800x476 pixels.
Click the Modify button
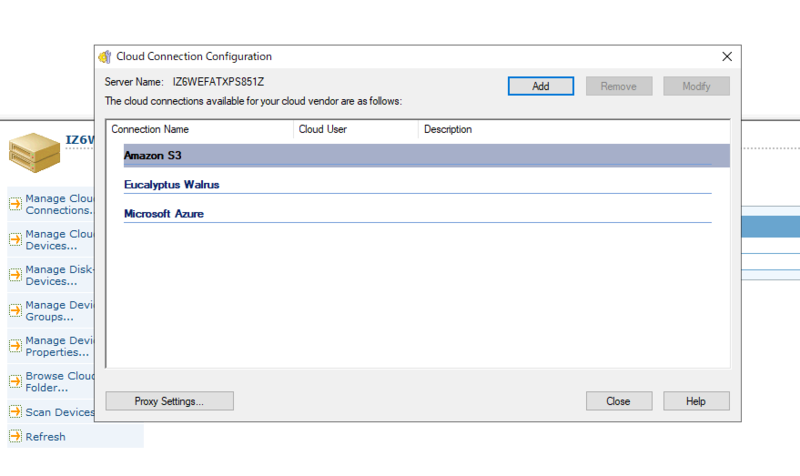pyautogui.click(x=696, y=86)
